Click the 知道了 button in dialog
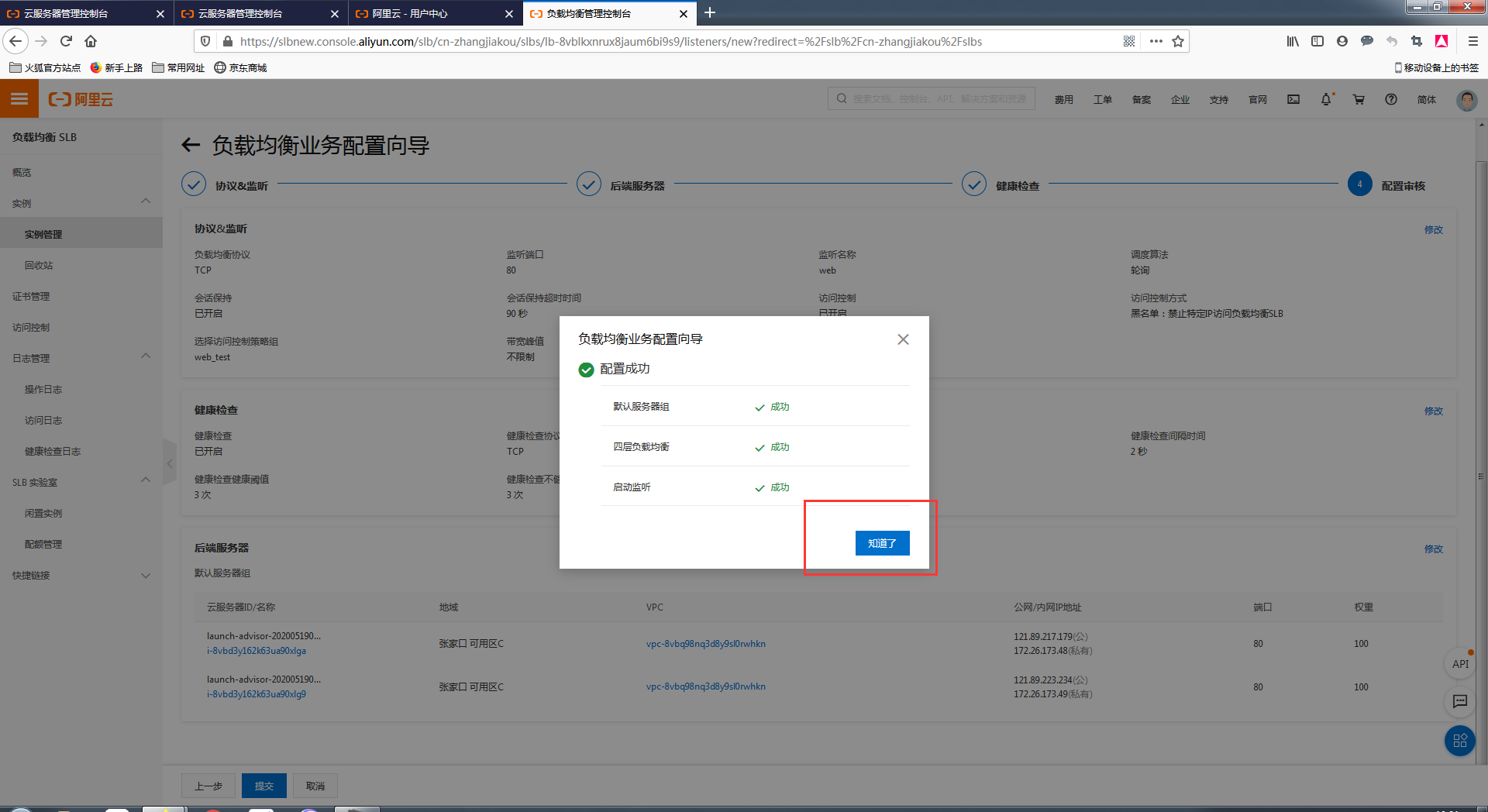The height and width of the screenshot is (812, 1488). pyautogui.click(x=882, y=543)
